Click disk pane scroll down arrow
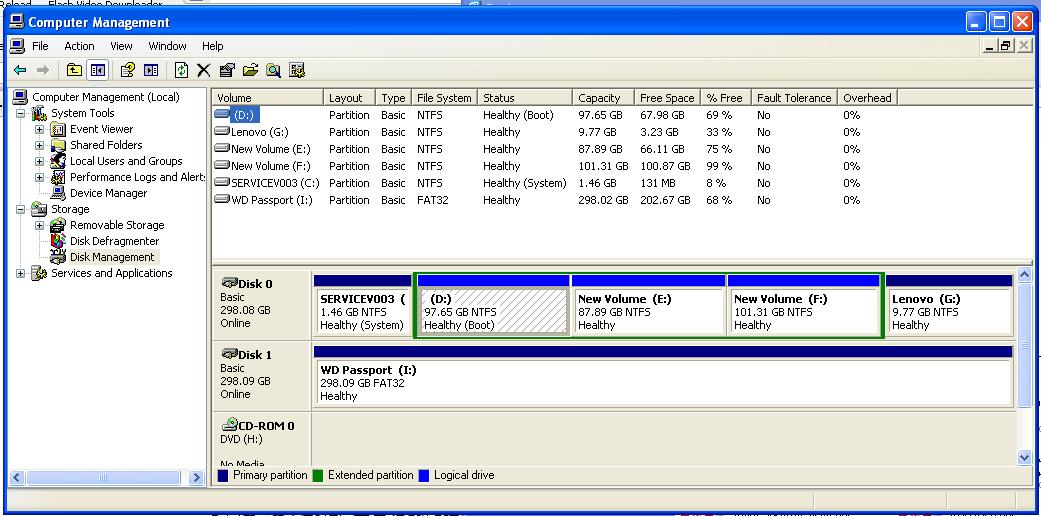Viewport: 1041px width, 516px height. point(1024,457)
